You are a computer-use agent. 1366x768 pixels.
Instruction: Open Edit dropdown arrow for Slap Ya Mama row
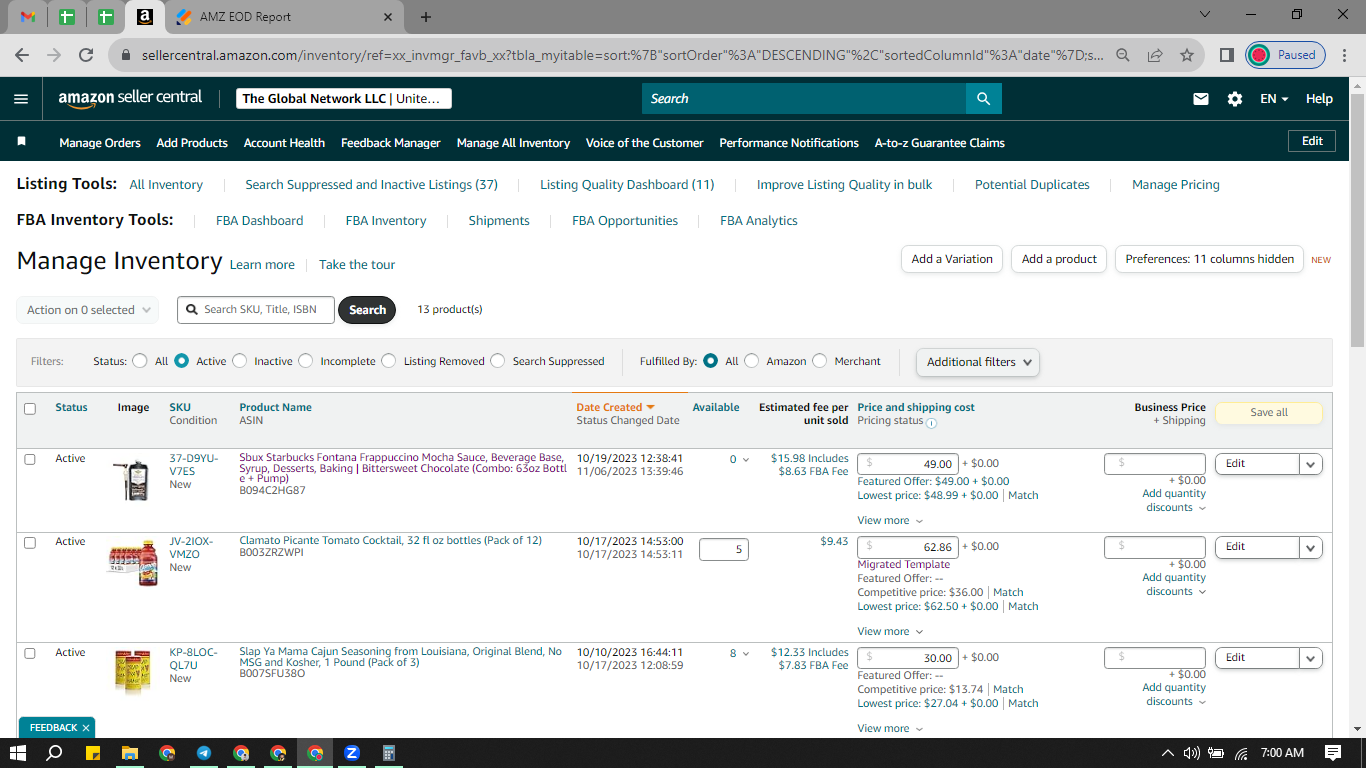click(x=1311, y=658)
